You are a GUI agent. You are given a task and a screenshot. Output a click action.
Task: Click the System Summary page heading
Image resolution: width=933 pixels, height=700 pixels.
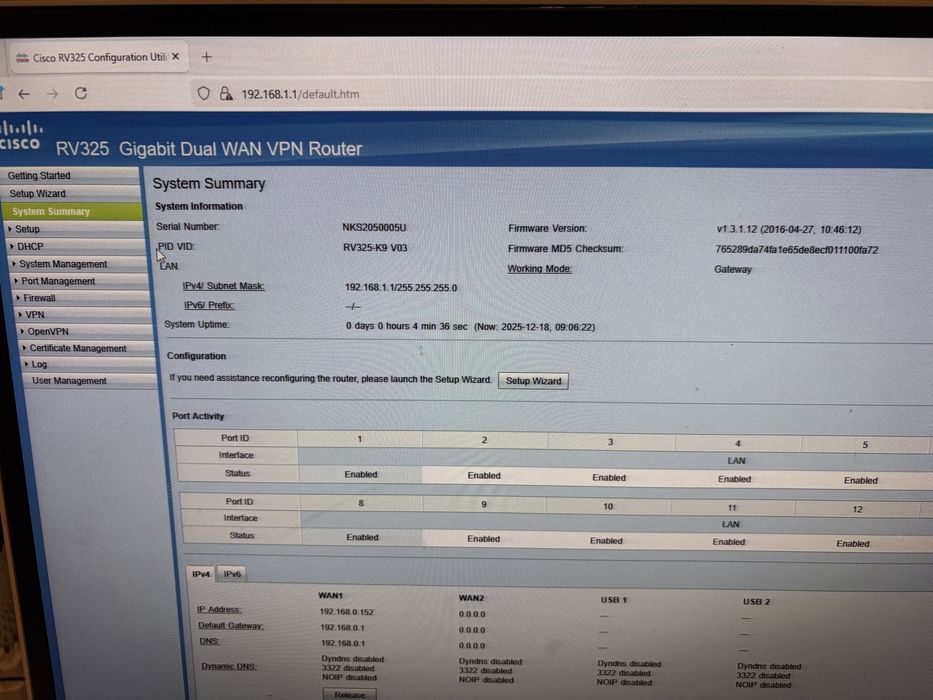(209, 183)
